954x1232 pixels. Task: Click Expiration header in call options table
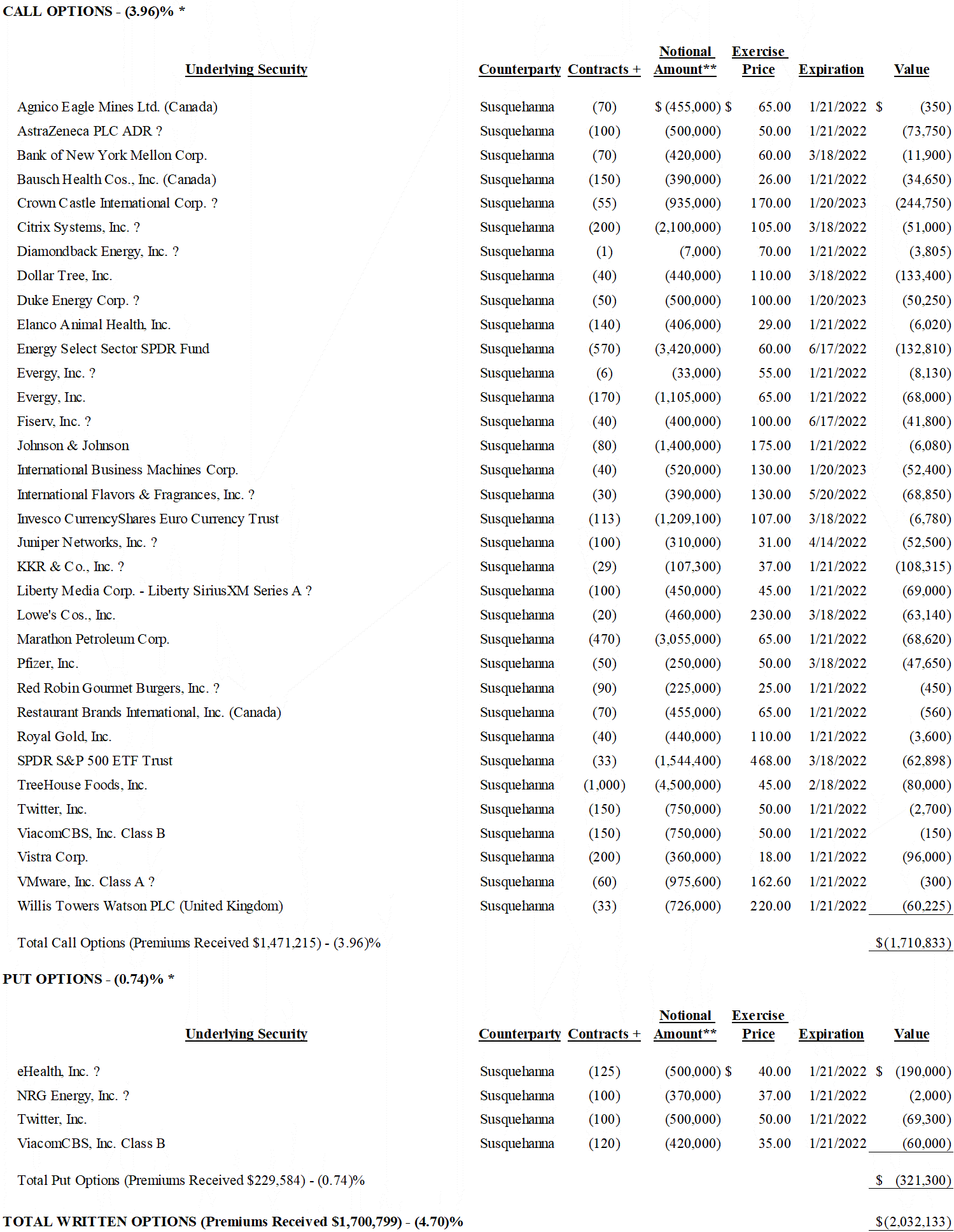831,69
